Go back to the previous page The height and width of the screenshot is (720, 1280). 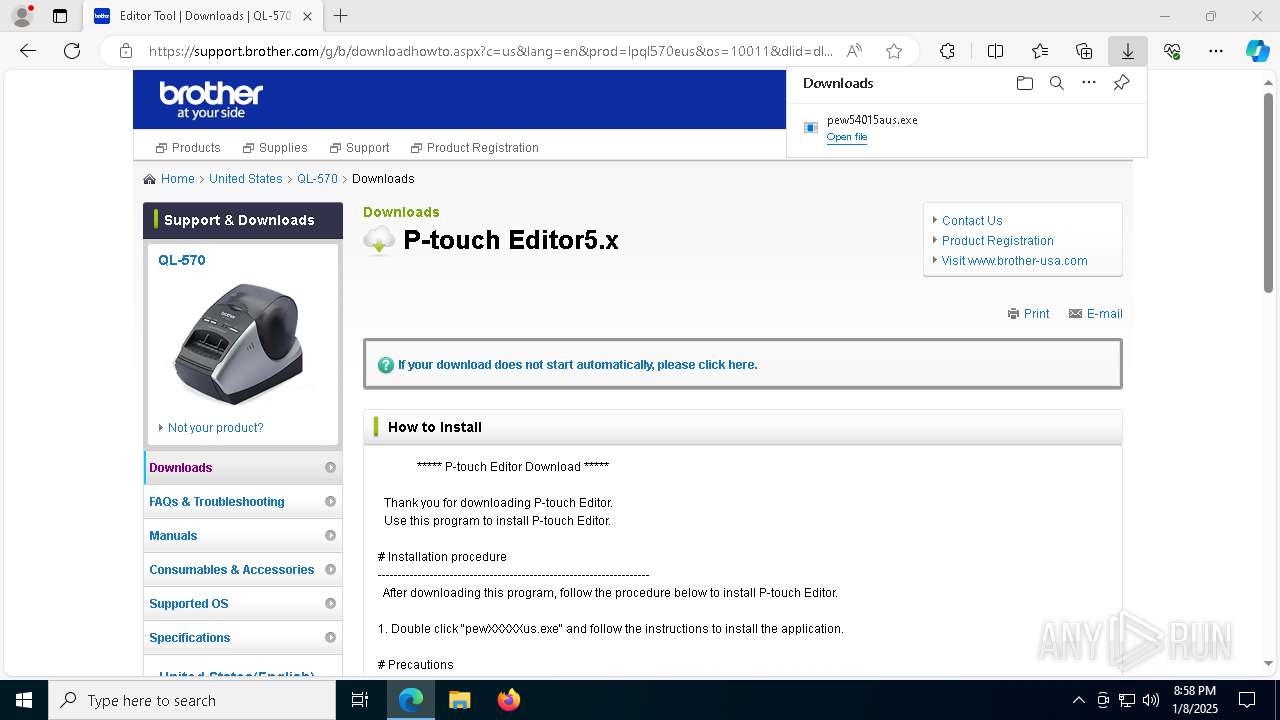pyautogui.click(x=28, y=51)
